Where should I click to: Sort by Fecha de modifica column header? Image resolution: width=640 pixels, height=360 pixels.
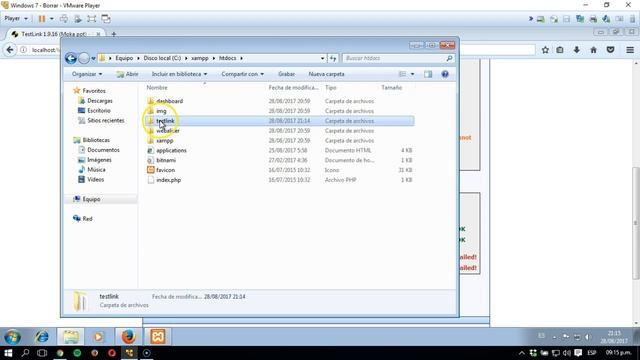(x=293, y=87)
